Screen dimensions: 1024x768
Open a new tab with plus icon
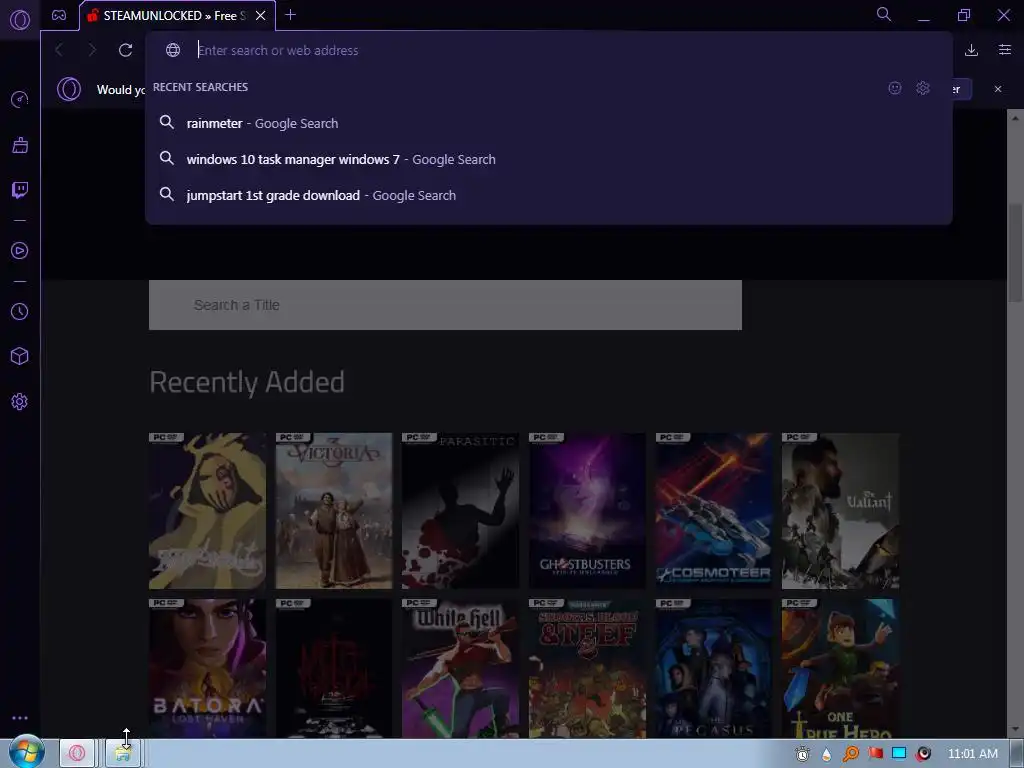tap(291, 14)
